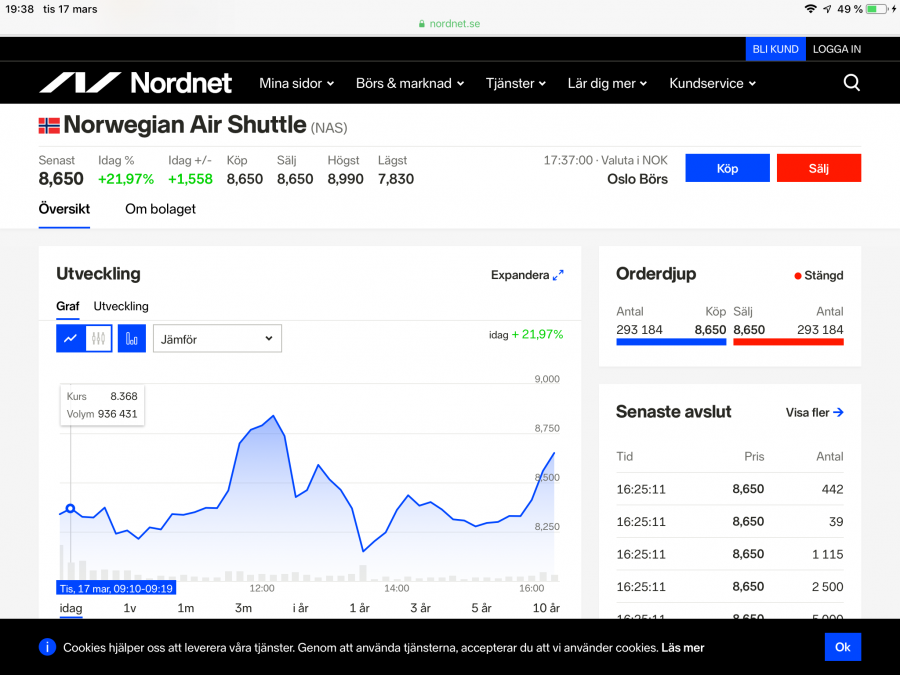Open the search magnifier icon
The width and height of the screenshot is (900, 675).
[x=851, y=83]
